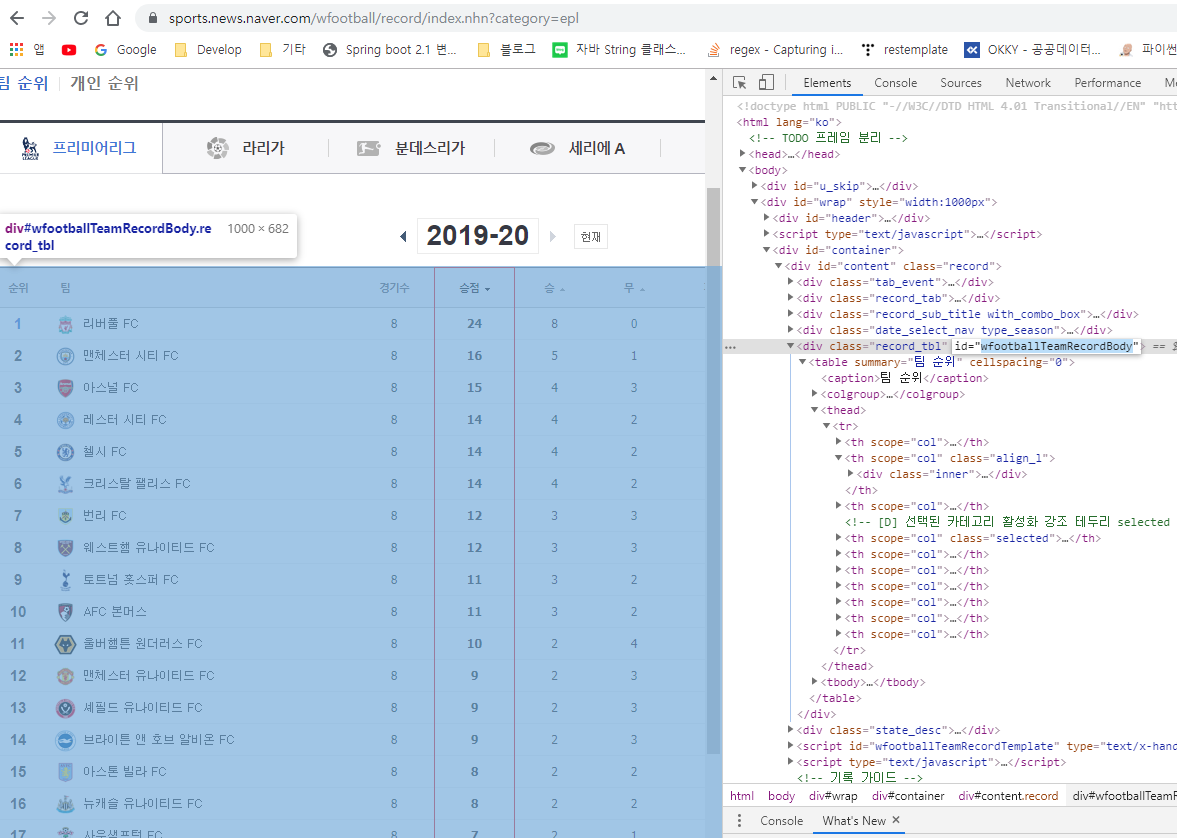
Task: Select the 세리에 A league tab
Action: pos(577,148)
